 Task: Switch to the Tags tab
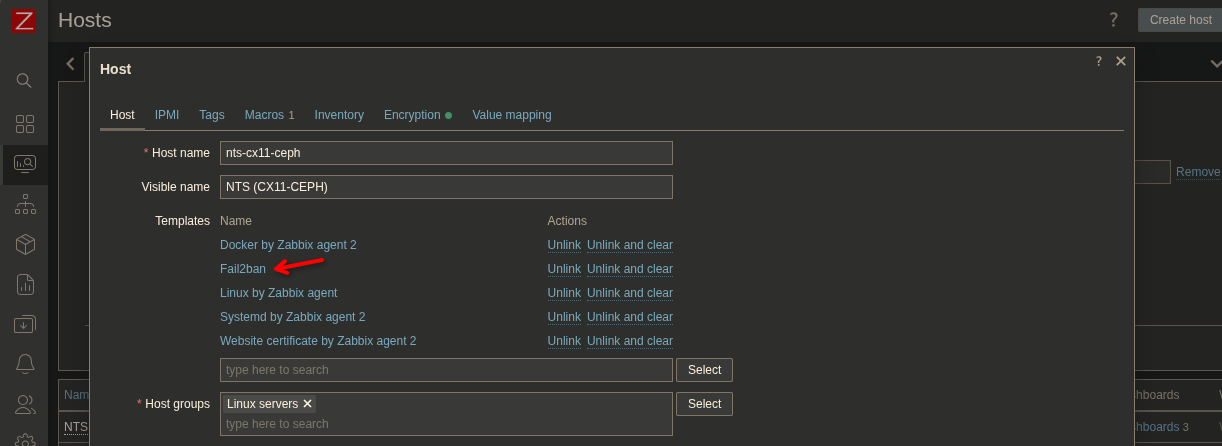pyautogui.click(x=212, y=115)
